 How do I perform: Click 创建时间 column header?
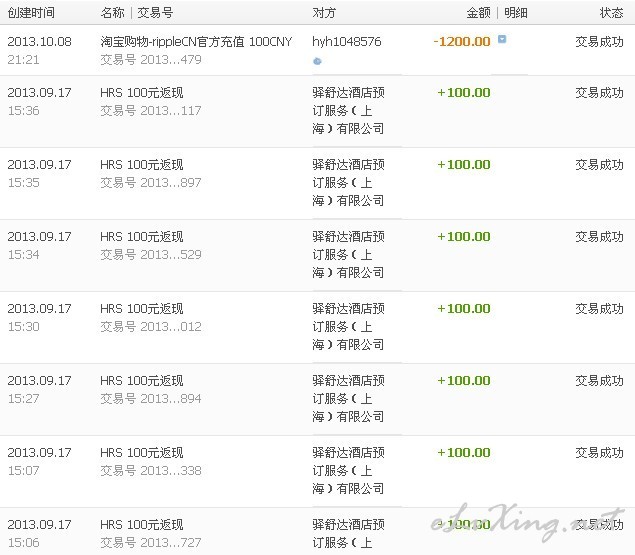pos(31,13)
